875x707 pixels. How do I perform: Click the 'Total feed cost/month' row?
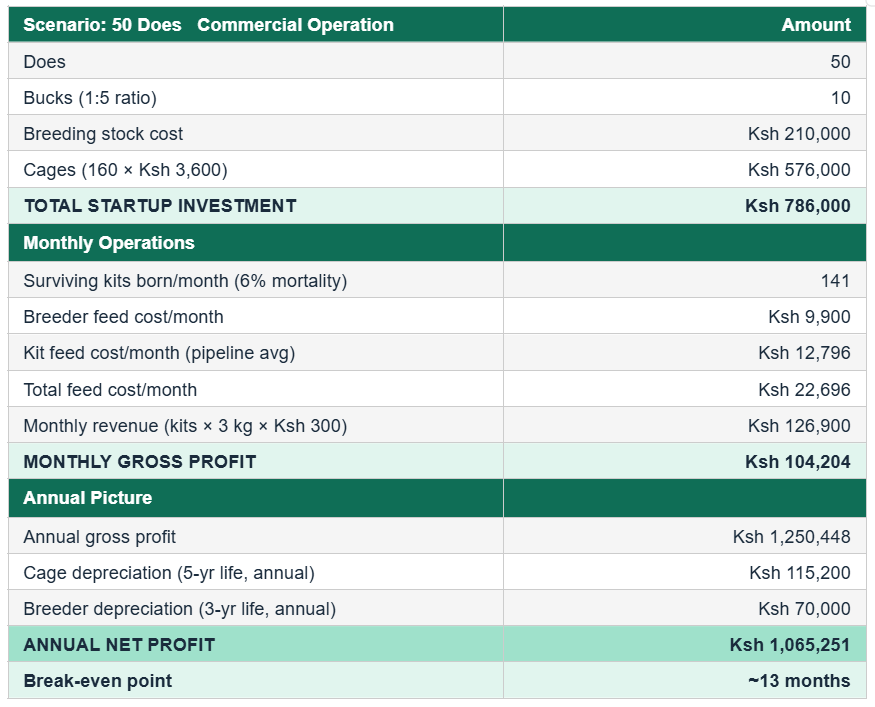(x=437, y=389)
